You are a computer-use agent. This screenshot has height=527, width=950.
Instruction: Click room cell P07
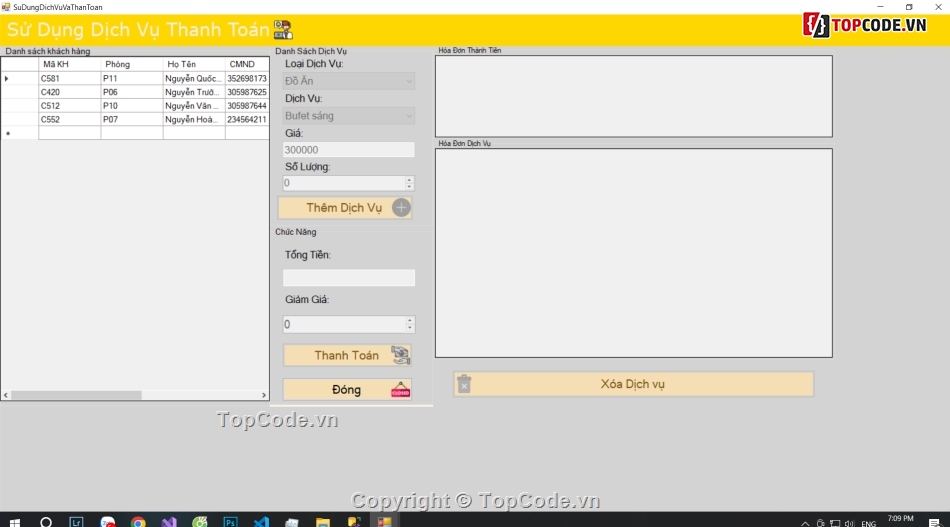pos(132,119)
